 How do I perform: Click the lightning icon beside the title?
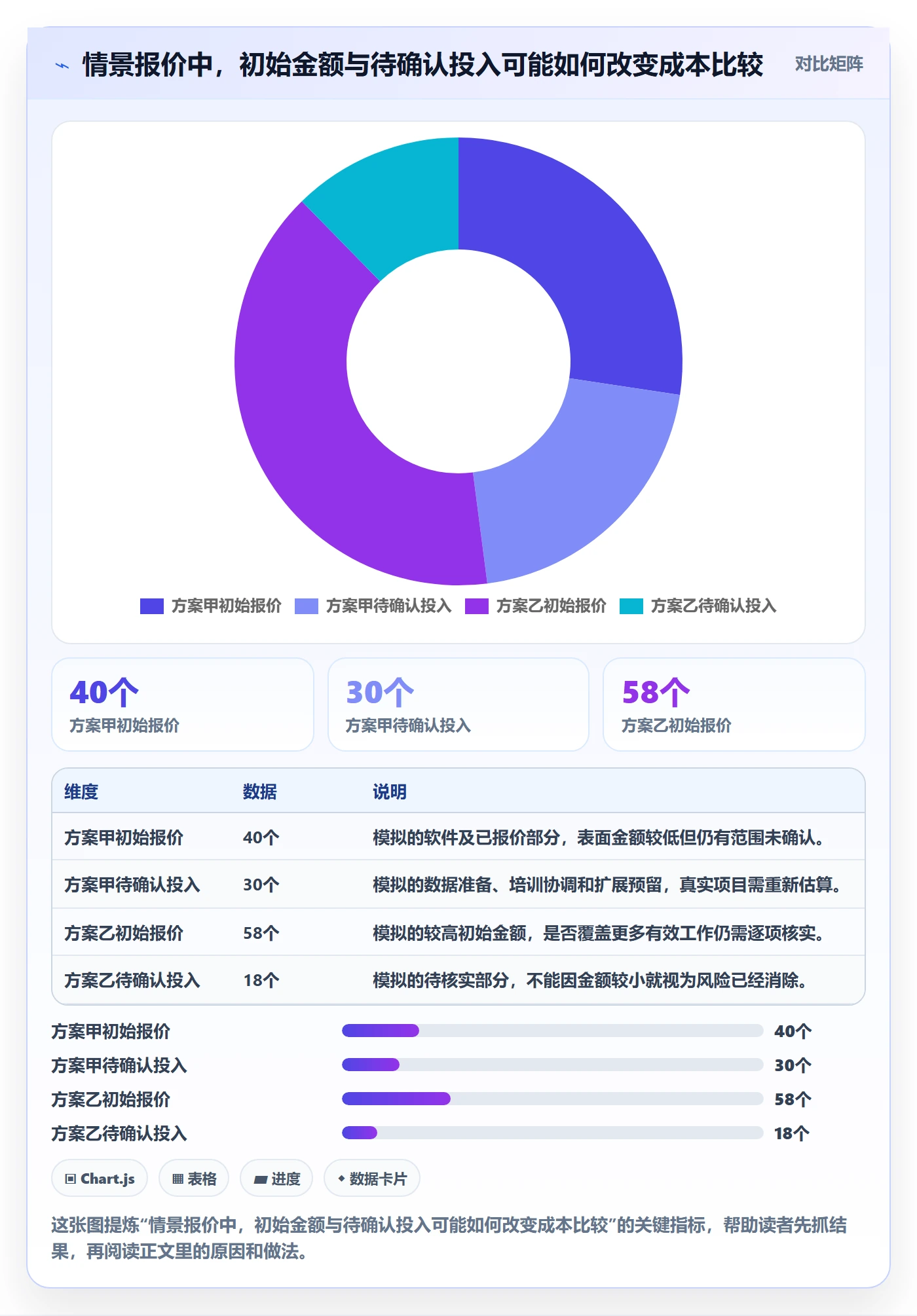(62, 65)
